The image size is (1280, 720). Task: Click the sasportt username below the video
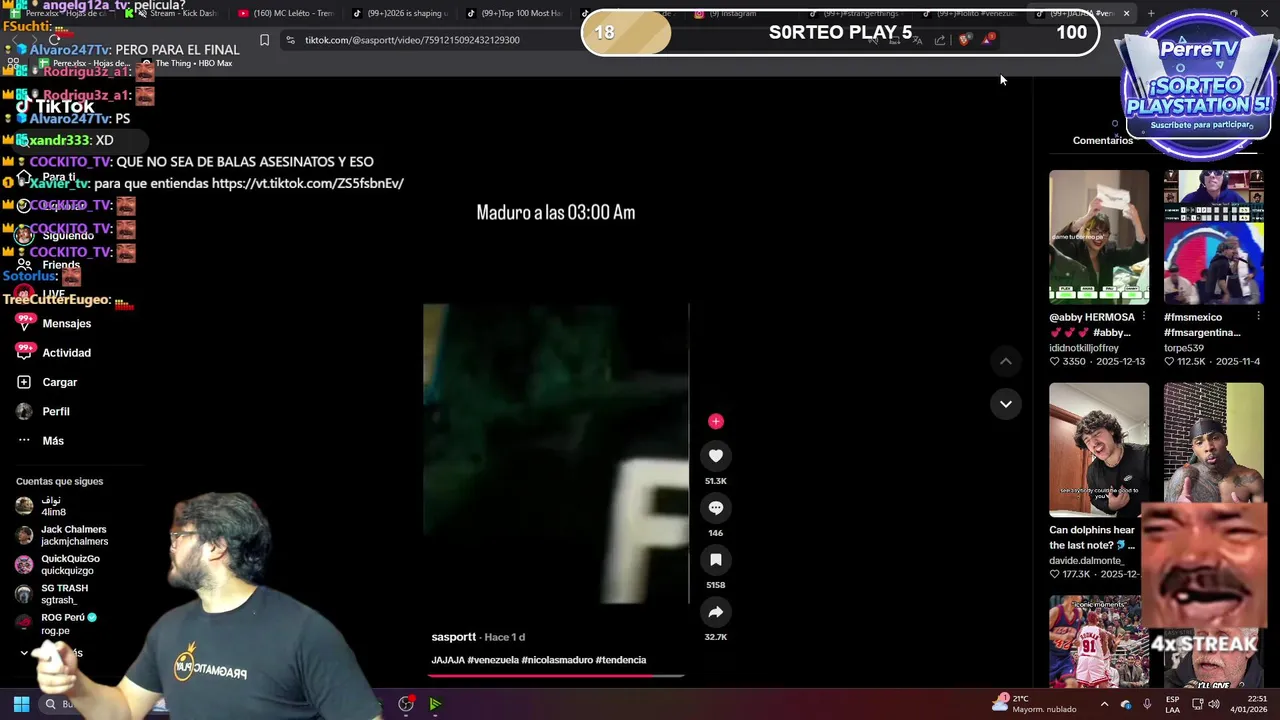[453, 637]
